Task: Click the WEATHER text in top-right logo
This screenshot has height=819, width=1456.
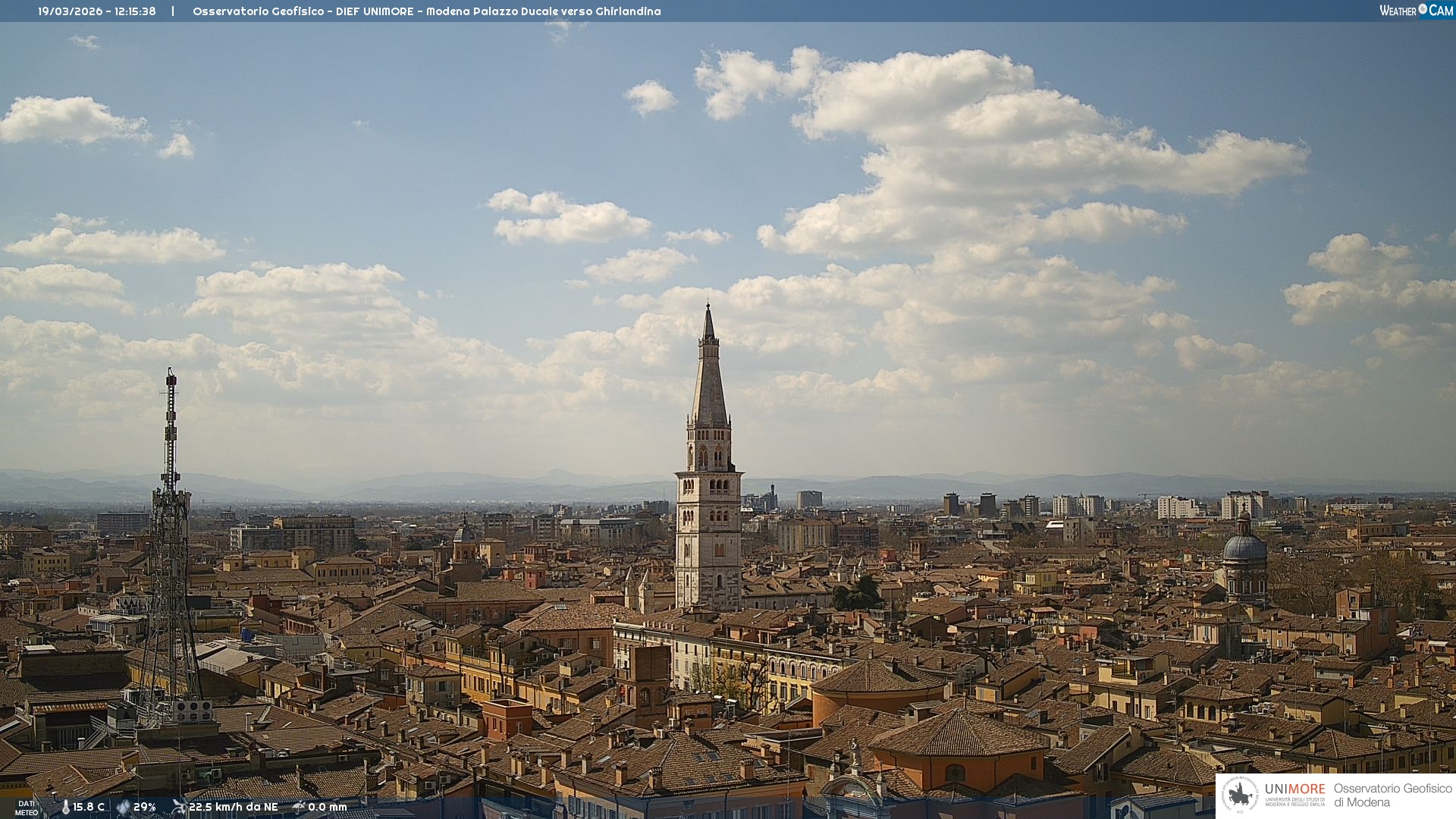Action: [x=1398, y=11]
